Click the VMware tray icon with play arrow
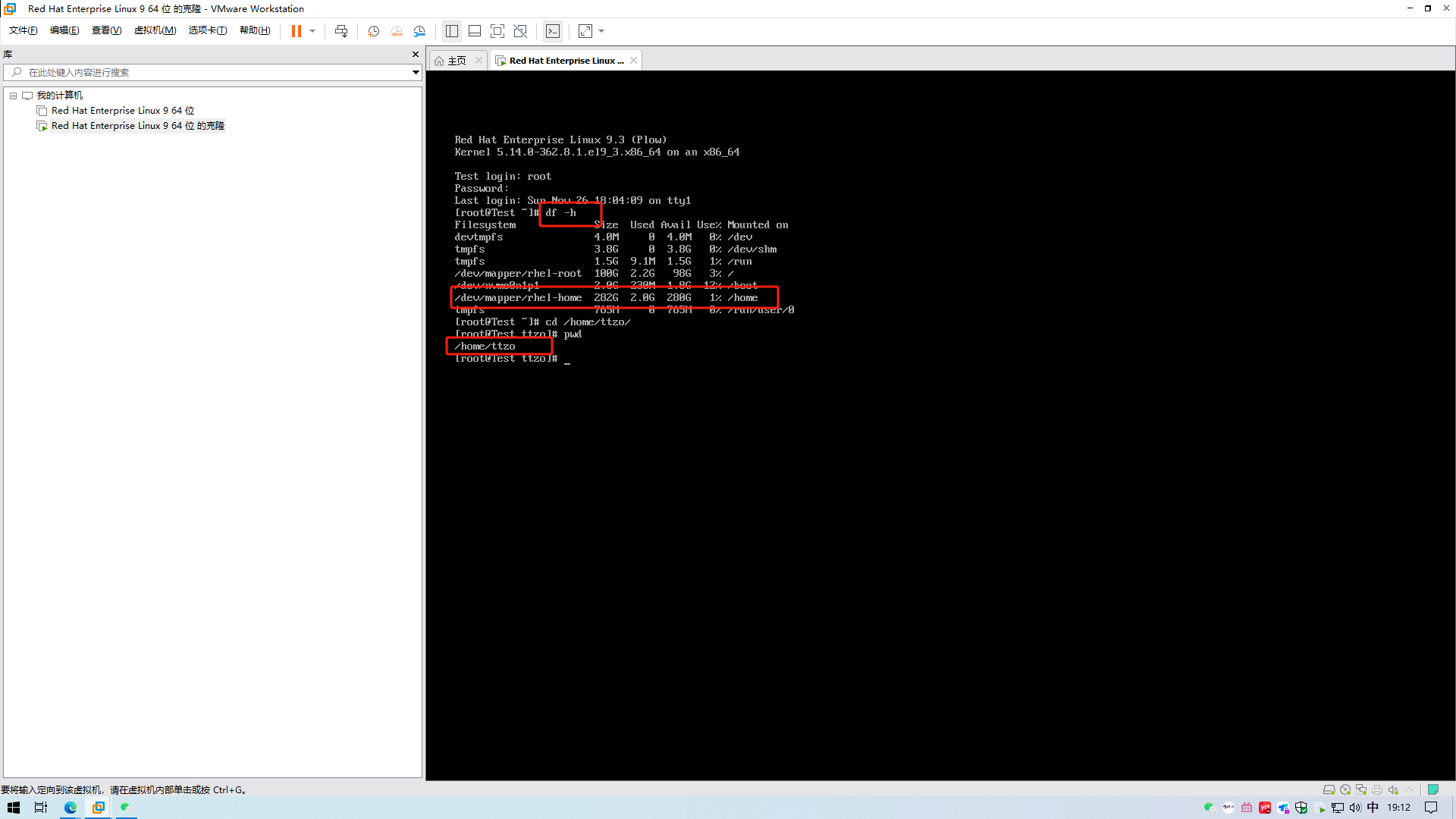 [x=1320, y=808]
